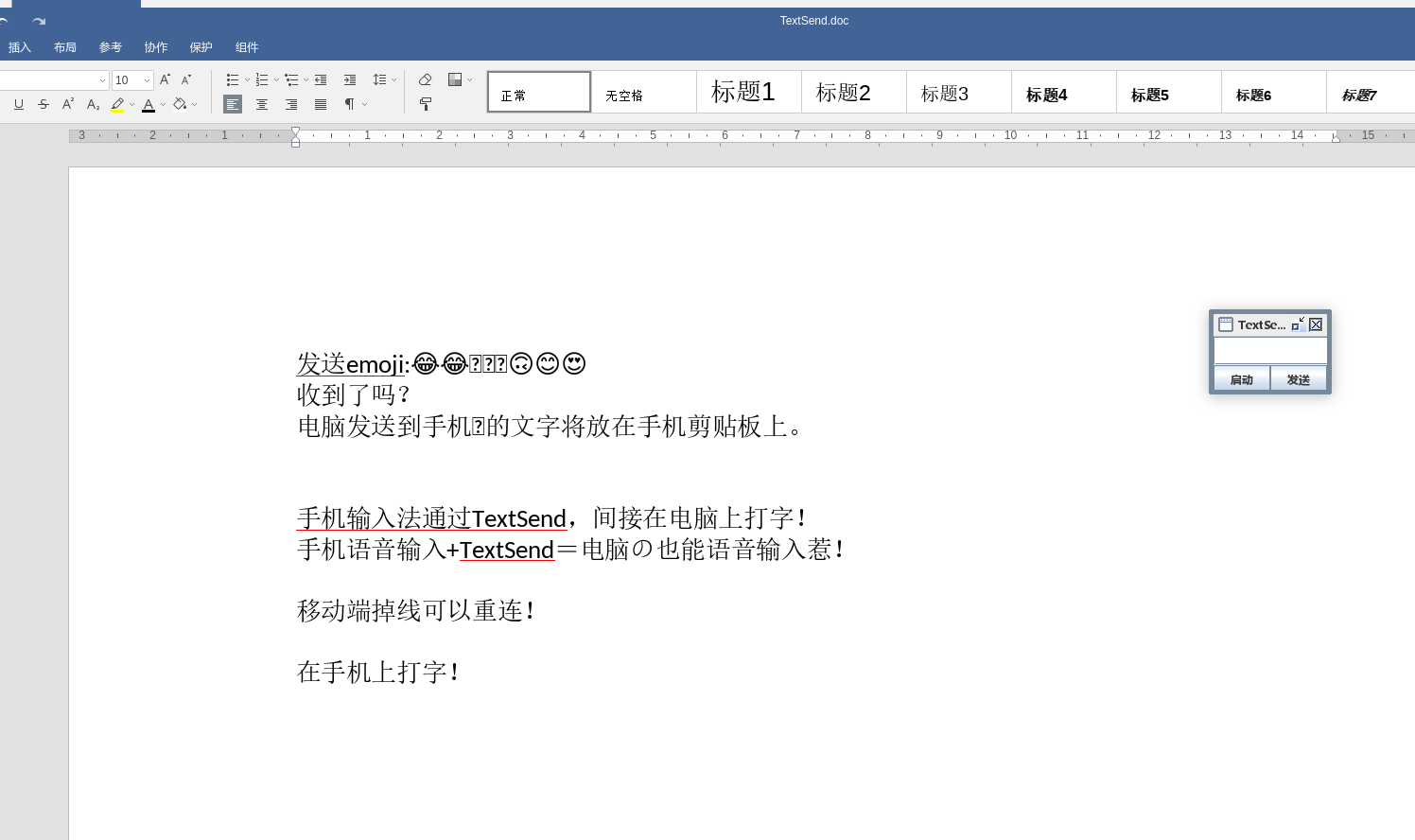Open multilevel list dropdown arrow

306,79
